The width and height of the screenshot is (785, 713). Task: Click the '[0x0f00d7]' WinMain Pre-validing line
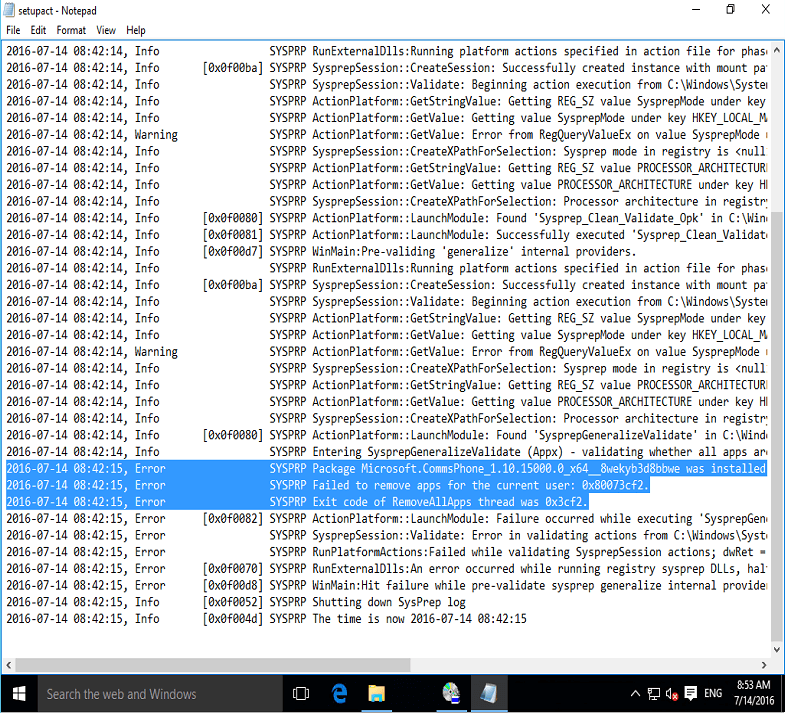coord(321,251)
